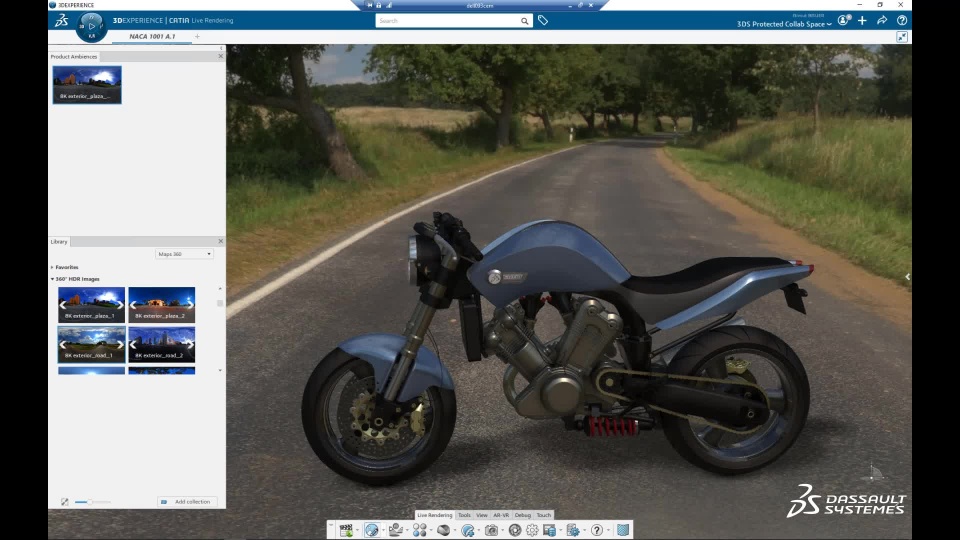960x540 pixels.
Task: Select the 8K exterior_plaza_2 HDR image
Action: point(162,304)
